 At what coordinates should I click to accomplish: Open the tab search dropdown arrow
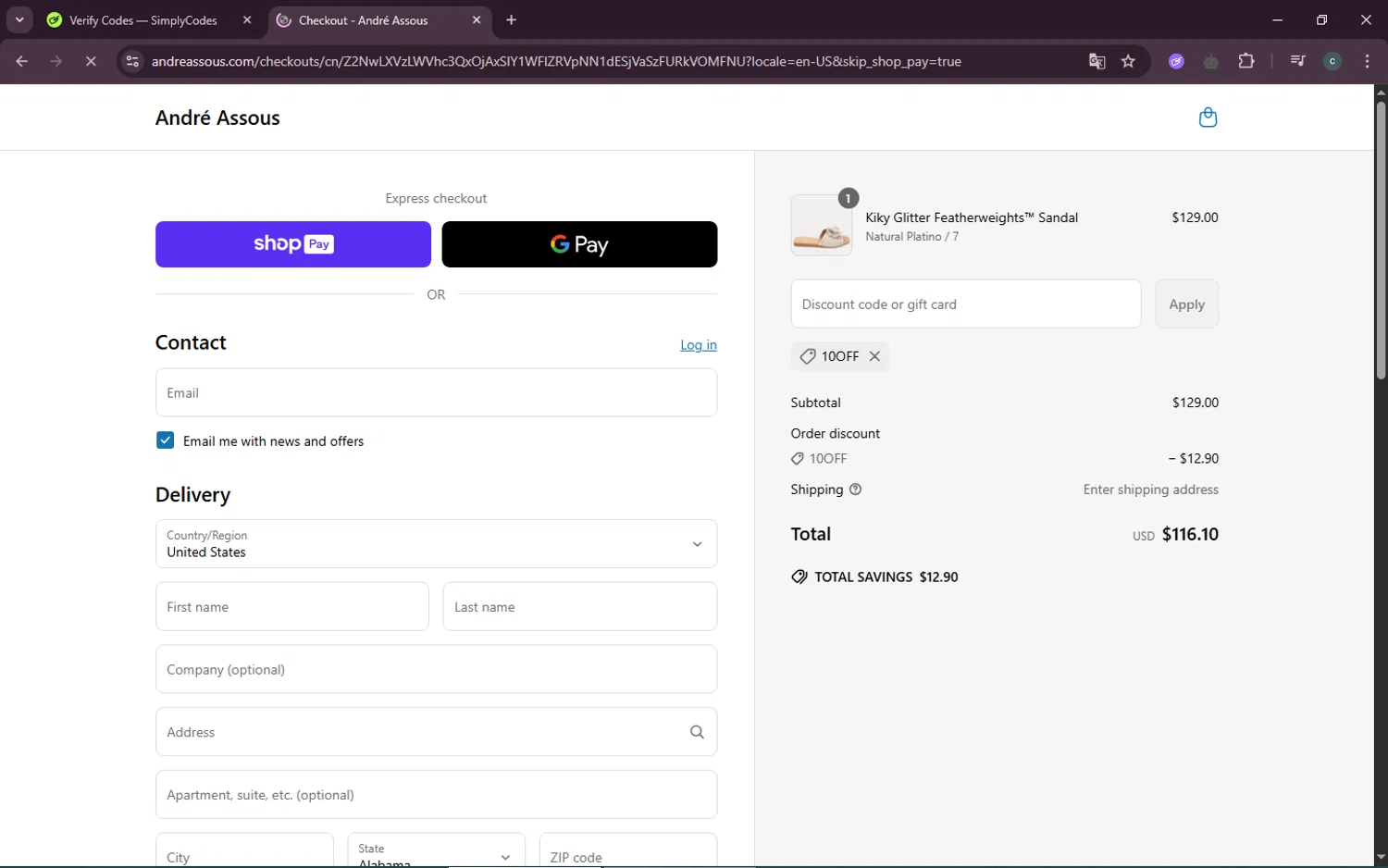tap(19, 19)
